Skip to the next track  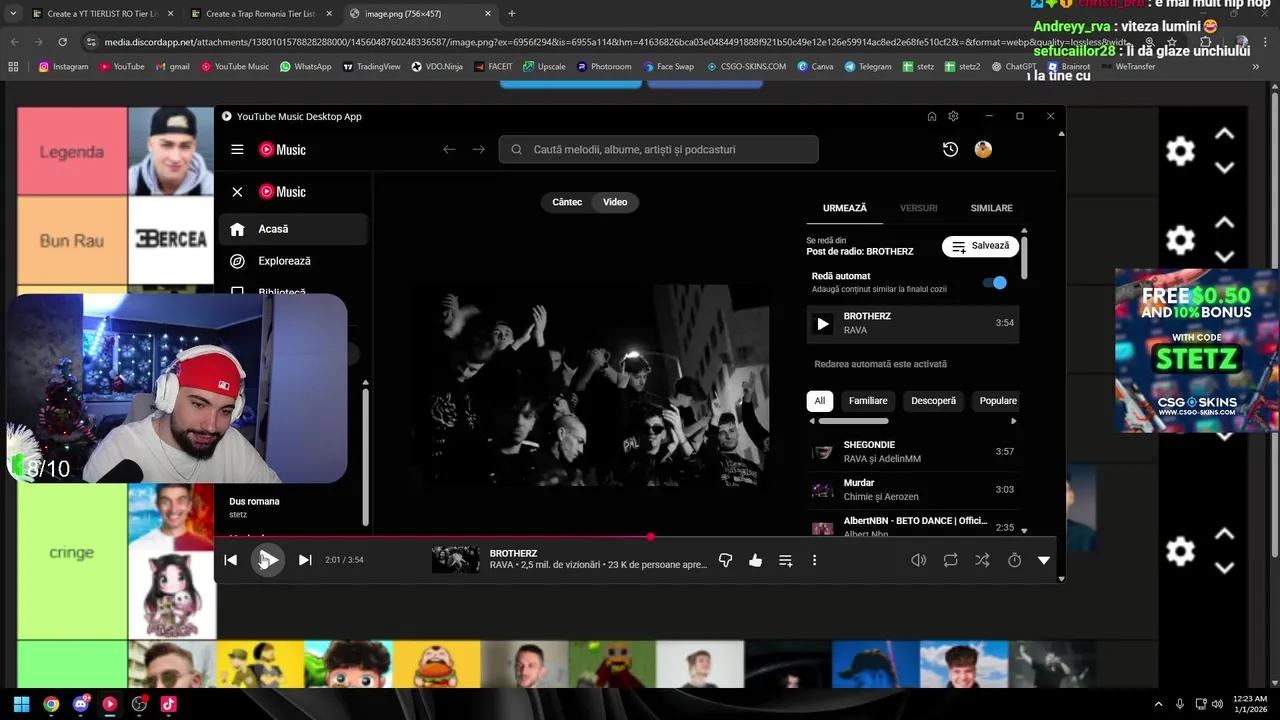tap(305, 560)
